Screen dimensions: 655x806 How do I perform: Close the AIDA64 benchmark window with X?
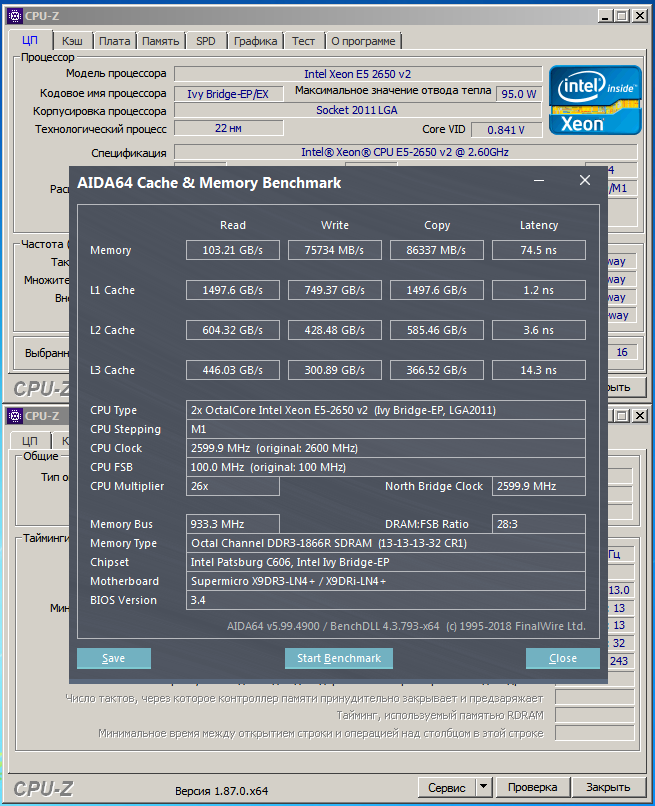coord(585,180)
